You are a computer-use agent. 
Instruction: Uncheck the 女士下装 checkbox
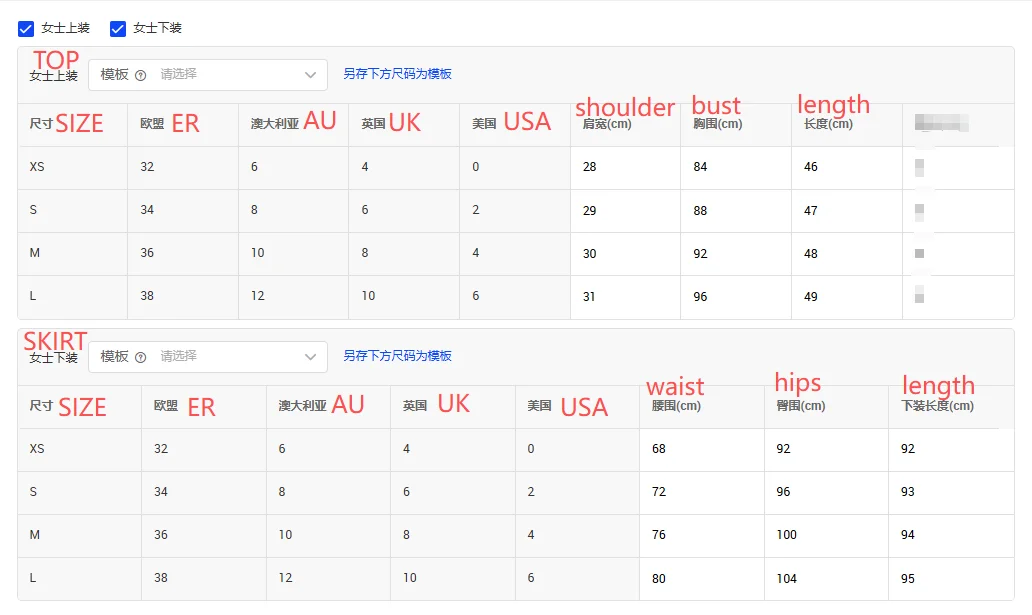(x=118, y=29)
